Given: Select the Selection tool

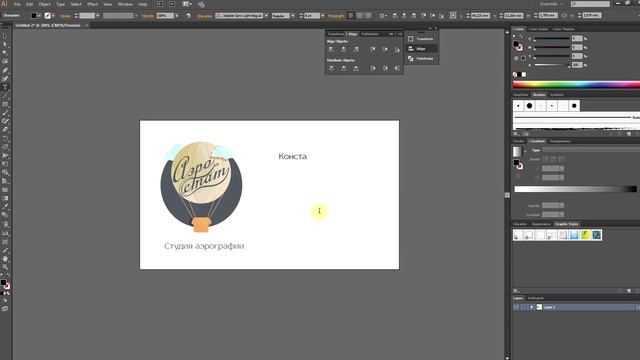Looking at the screenshot, I should click(5, 36).
